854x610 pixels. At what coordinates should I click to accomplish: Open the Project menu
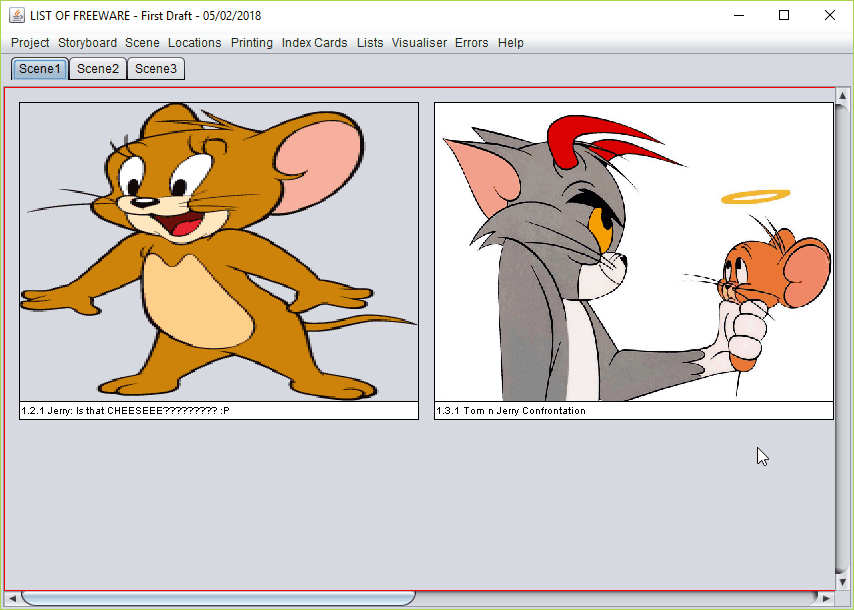click(x=30, y=42)
